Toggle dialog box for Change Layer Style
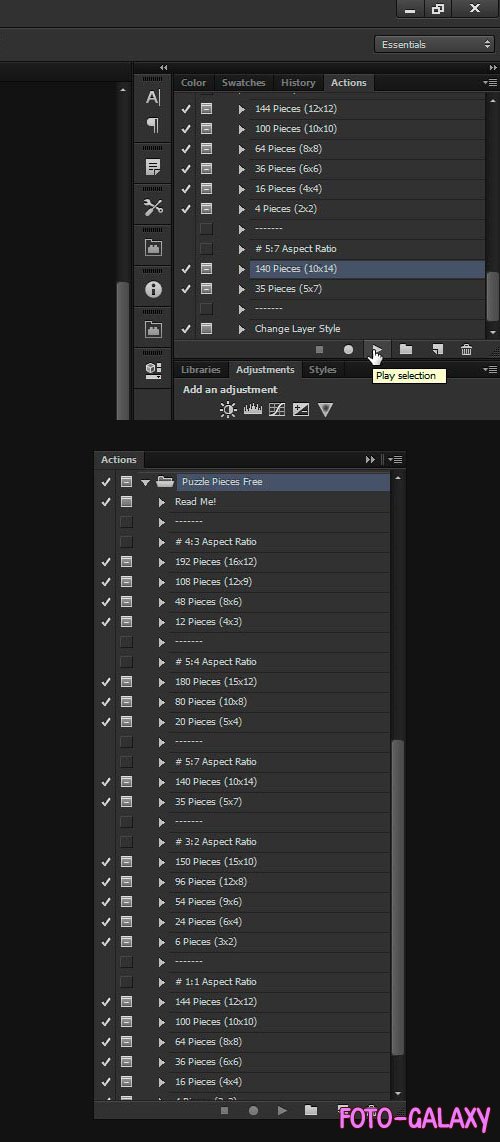This screenshot has height=1142, width=500. [207, 329]
